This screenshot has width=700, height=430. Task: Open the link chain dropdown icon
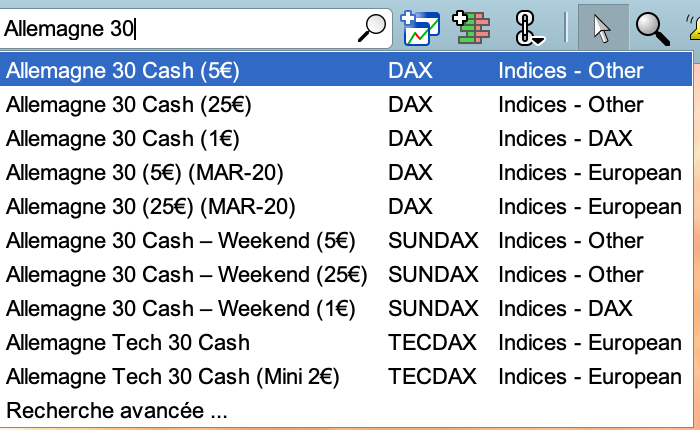[529, 29]
